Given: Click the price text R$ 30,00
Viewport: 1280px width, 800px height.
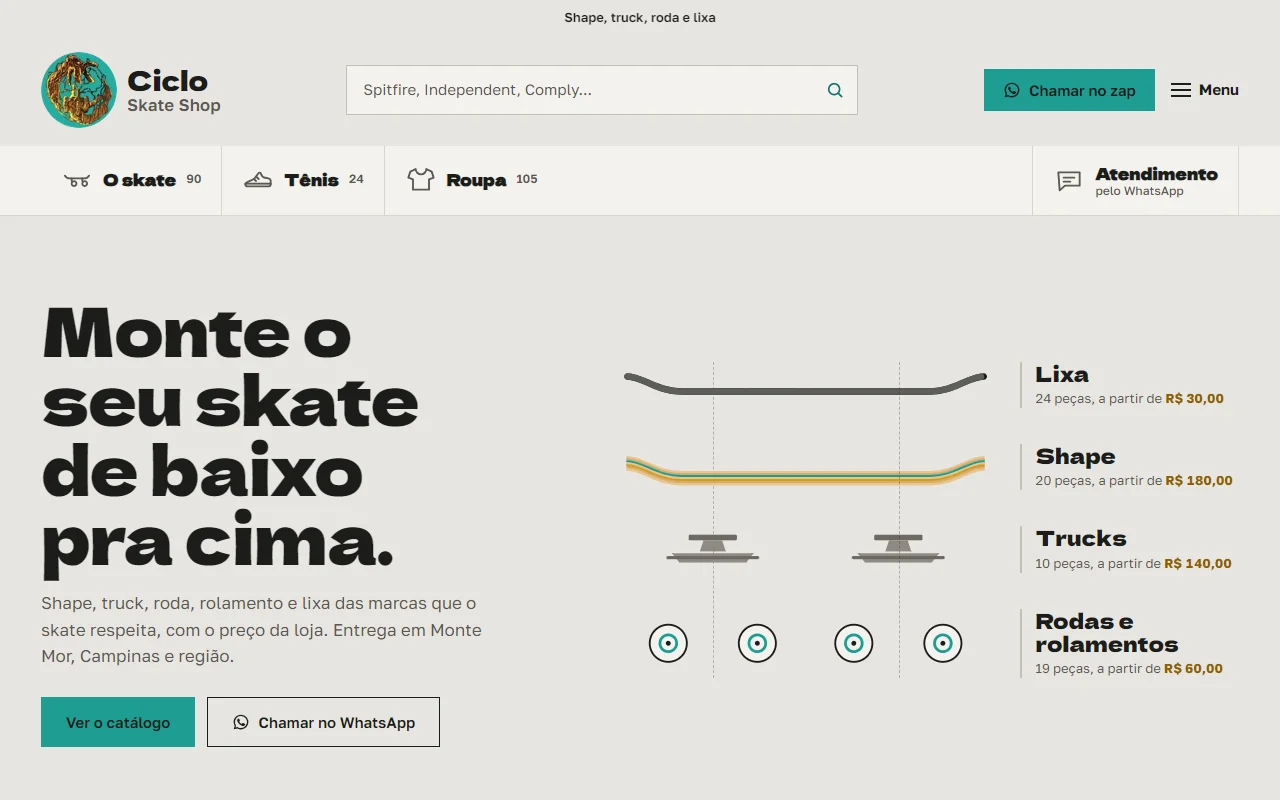Looking at the screenshot, I should click(1194, 398).
